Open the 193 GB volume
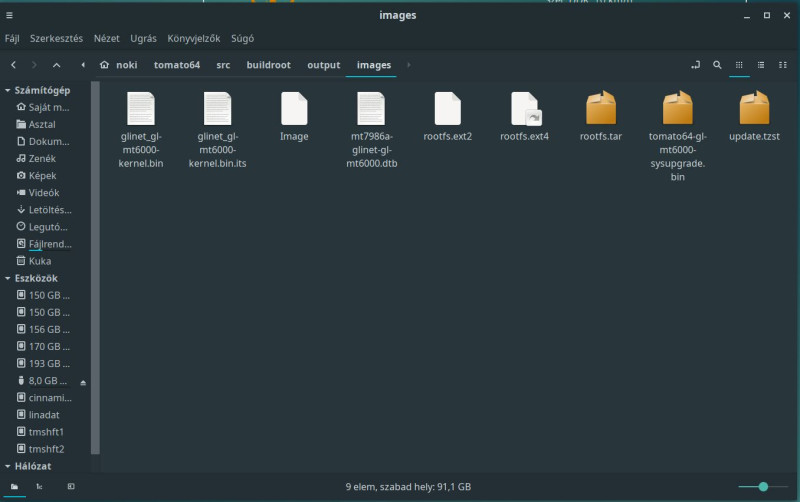 click(44, 364)
